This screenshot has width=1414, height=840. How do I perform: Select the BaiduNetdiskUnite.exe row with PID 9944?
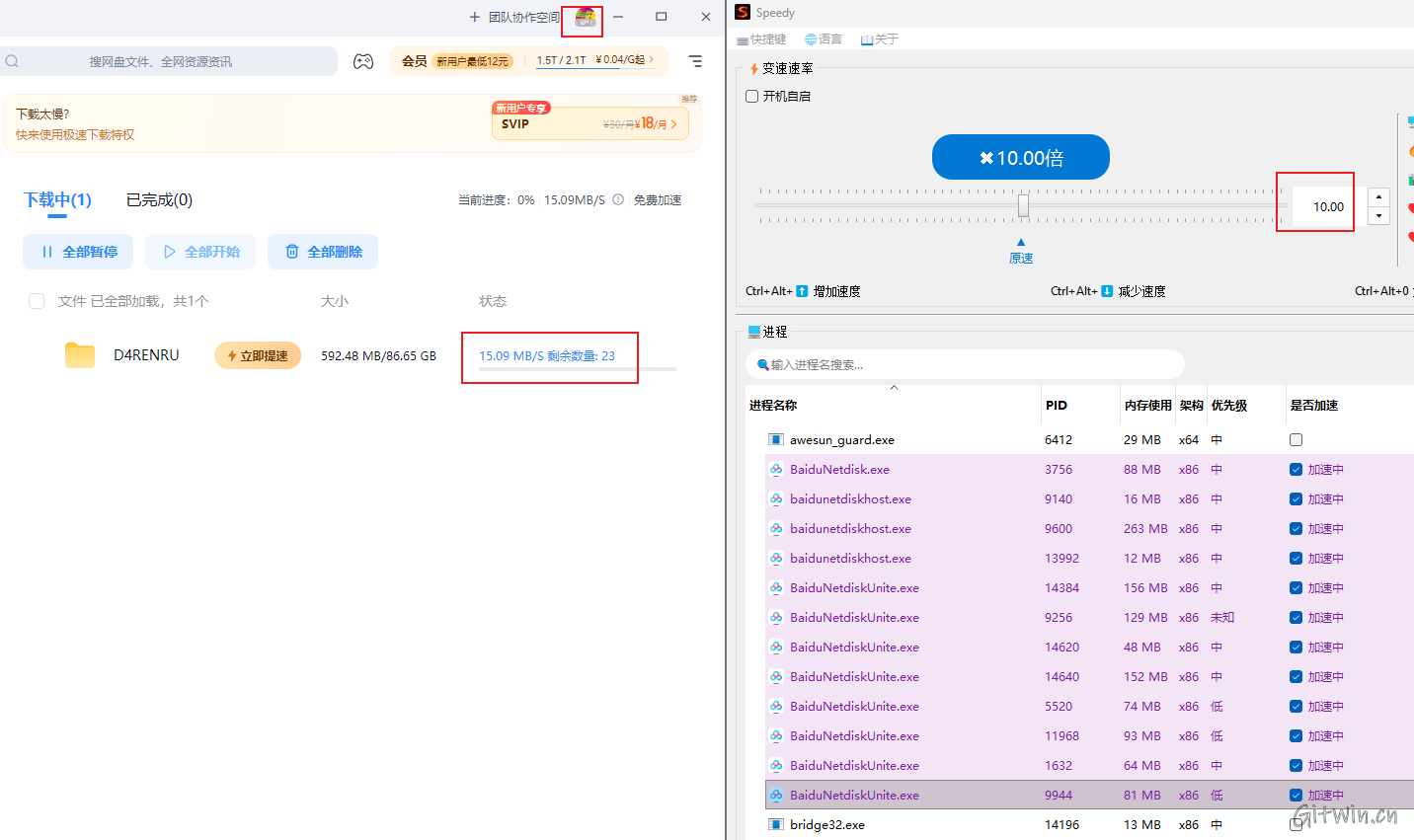coord(1089,795)
